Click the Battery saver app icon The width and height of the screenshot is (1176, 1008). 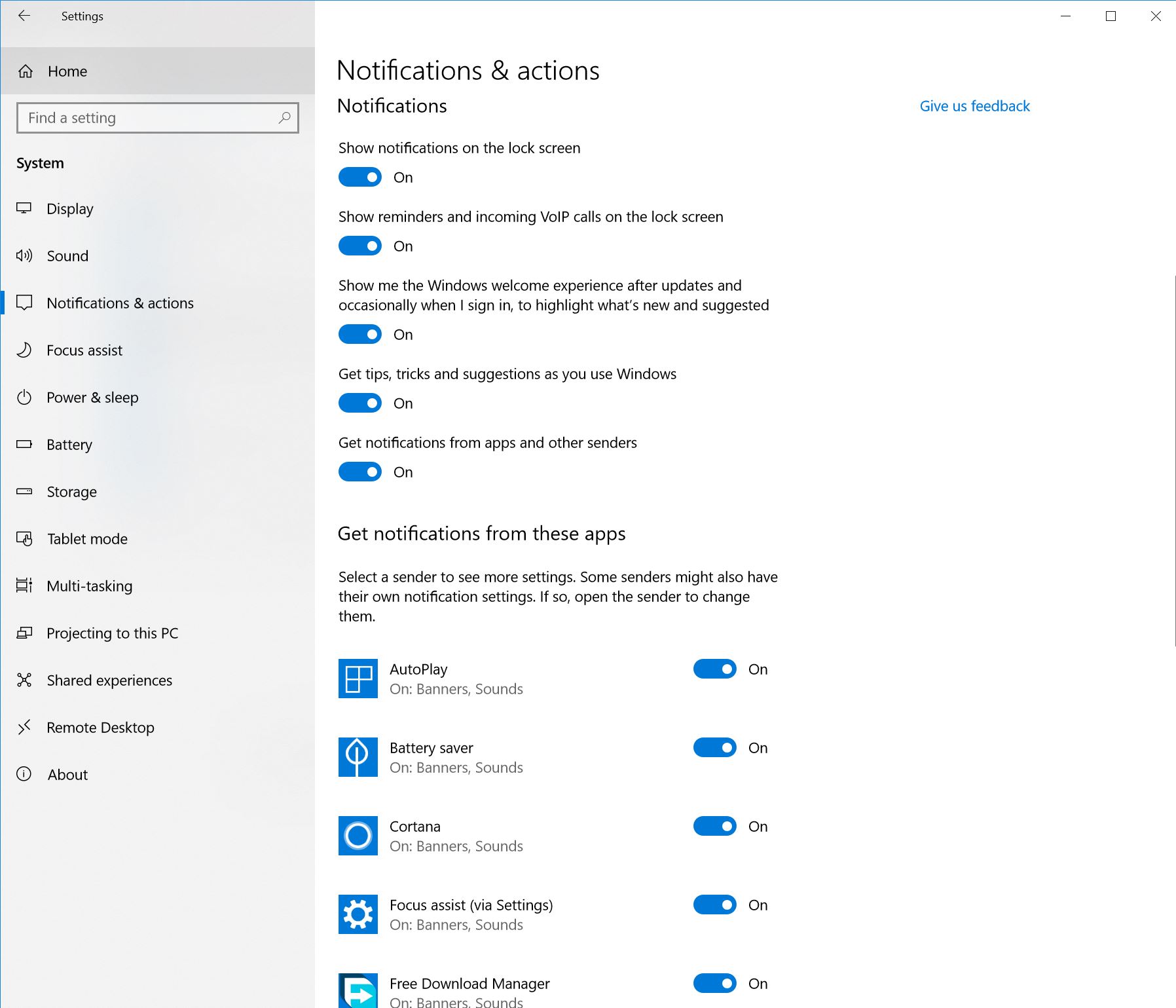coord(358,757)
